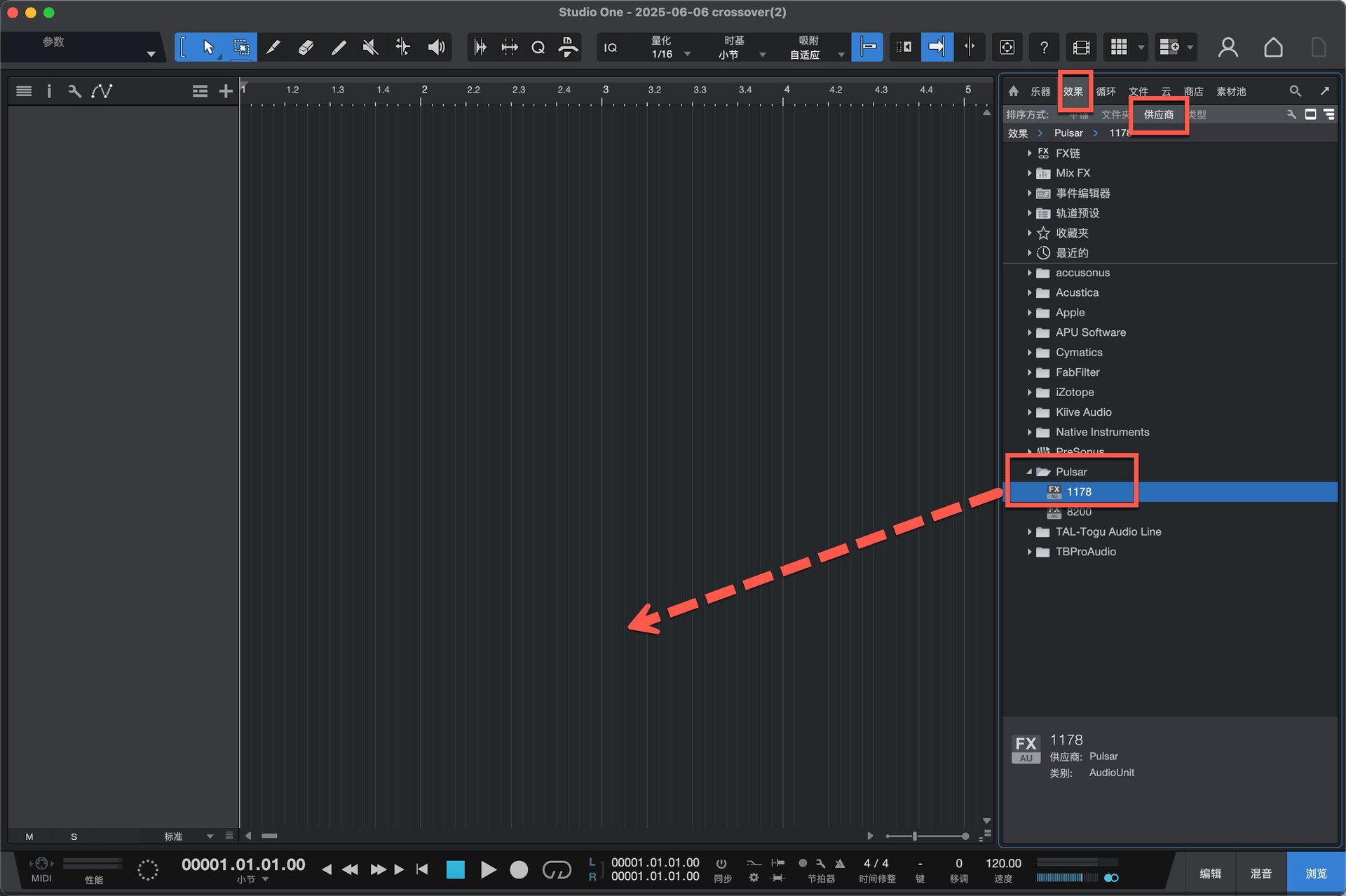Go to the Start page home icon
This screenshot has height=896, width=1346.
pos(1273,47)
